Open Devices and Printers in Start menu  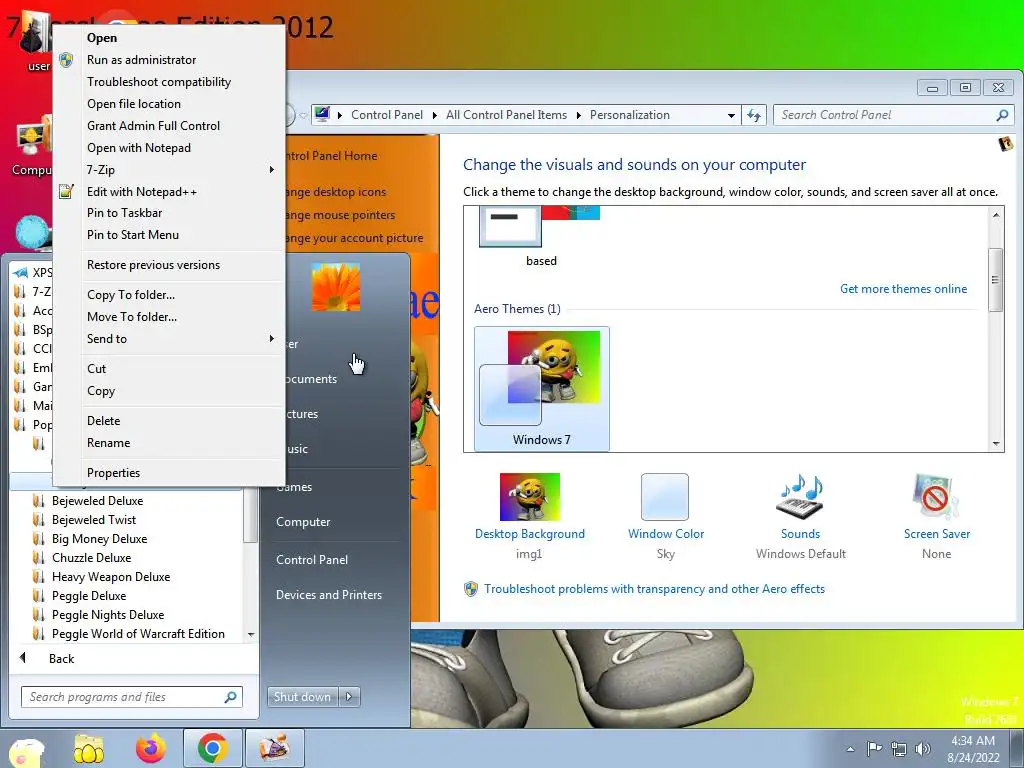[328, 595]
